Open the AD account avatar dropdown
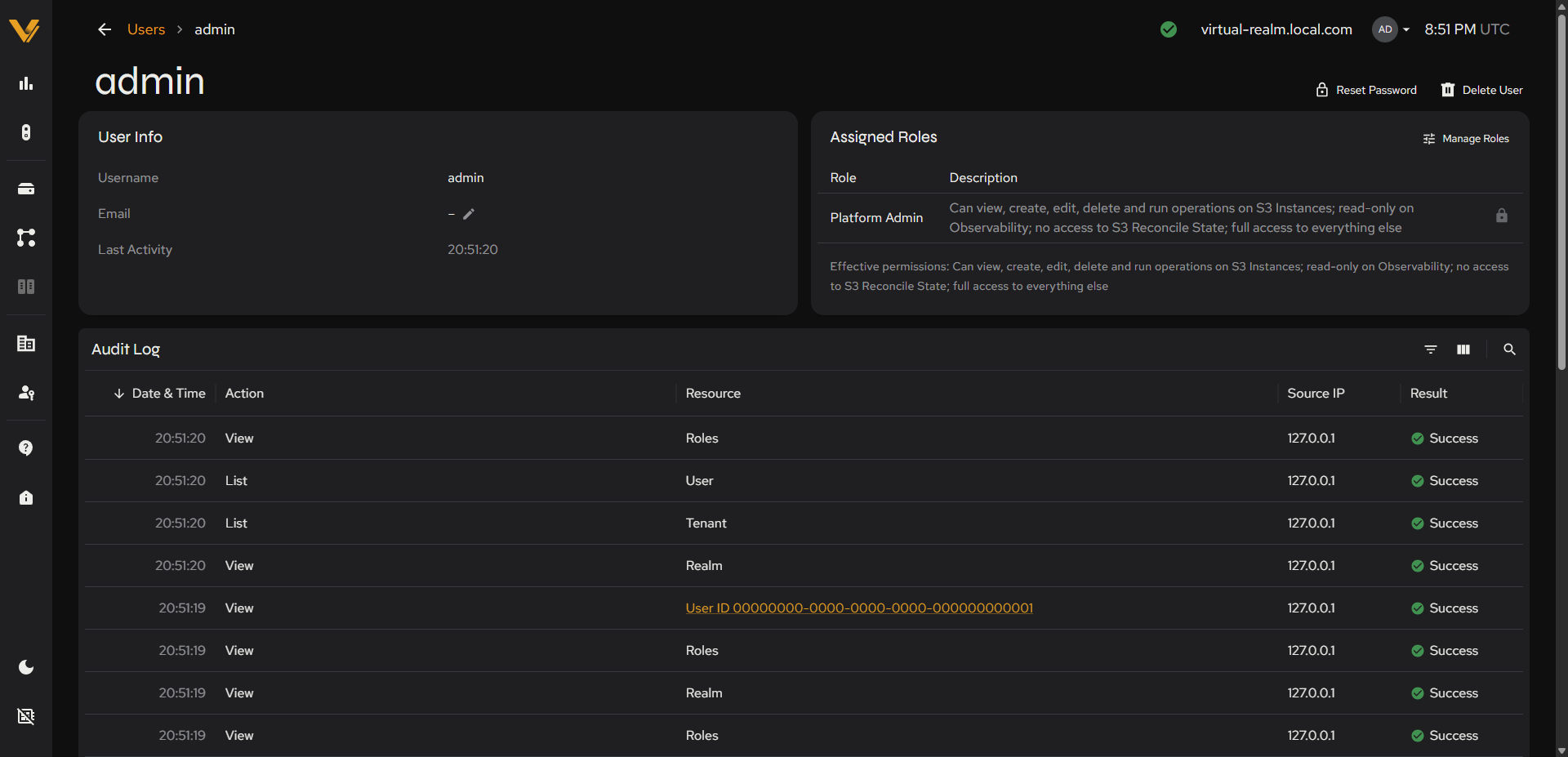The height and width of the screenshot is (757, 1568). [1391, 29]
